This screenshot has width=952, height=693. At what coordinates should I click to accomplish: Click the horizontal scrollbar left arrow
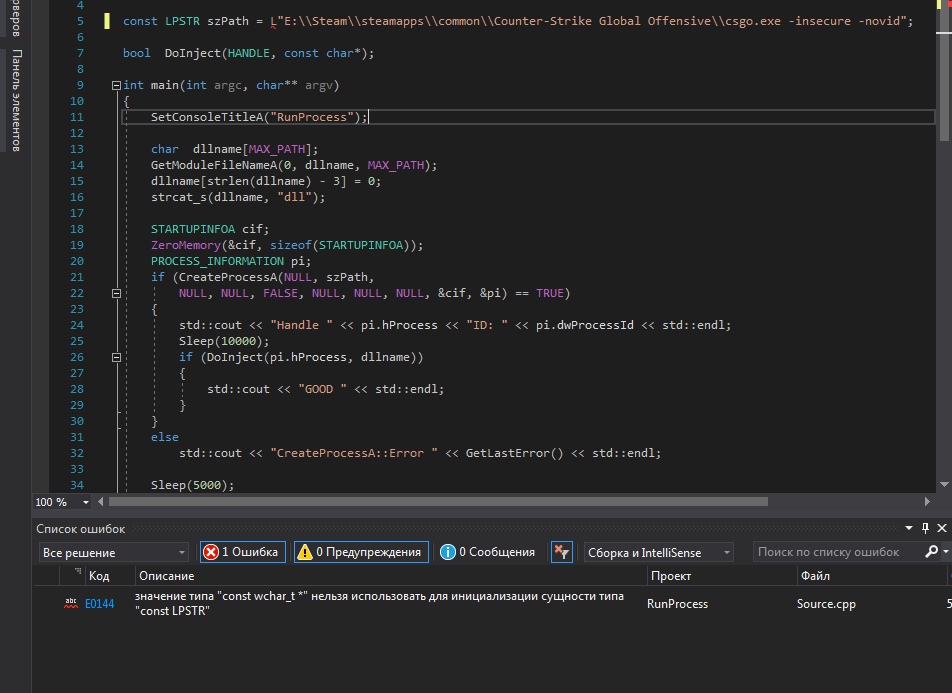pos(101,502)
